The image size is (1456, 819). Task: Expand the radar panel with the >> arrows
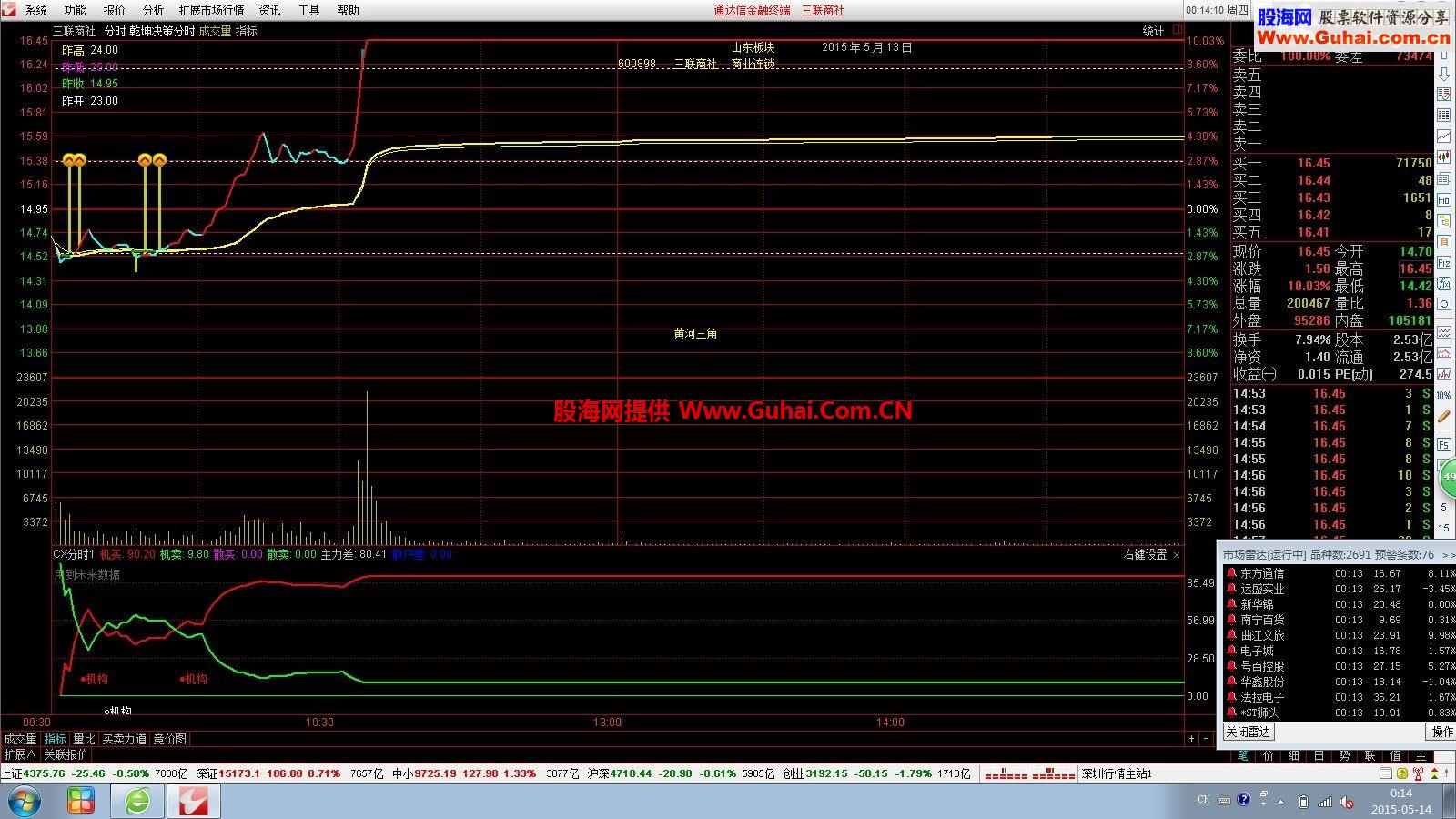[x=1449, y=554]
